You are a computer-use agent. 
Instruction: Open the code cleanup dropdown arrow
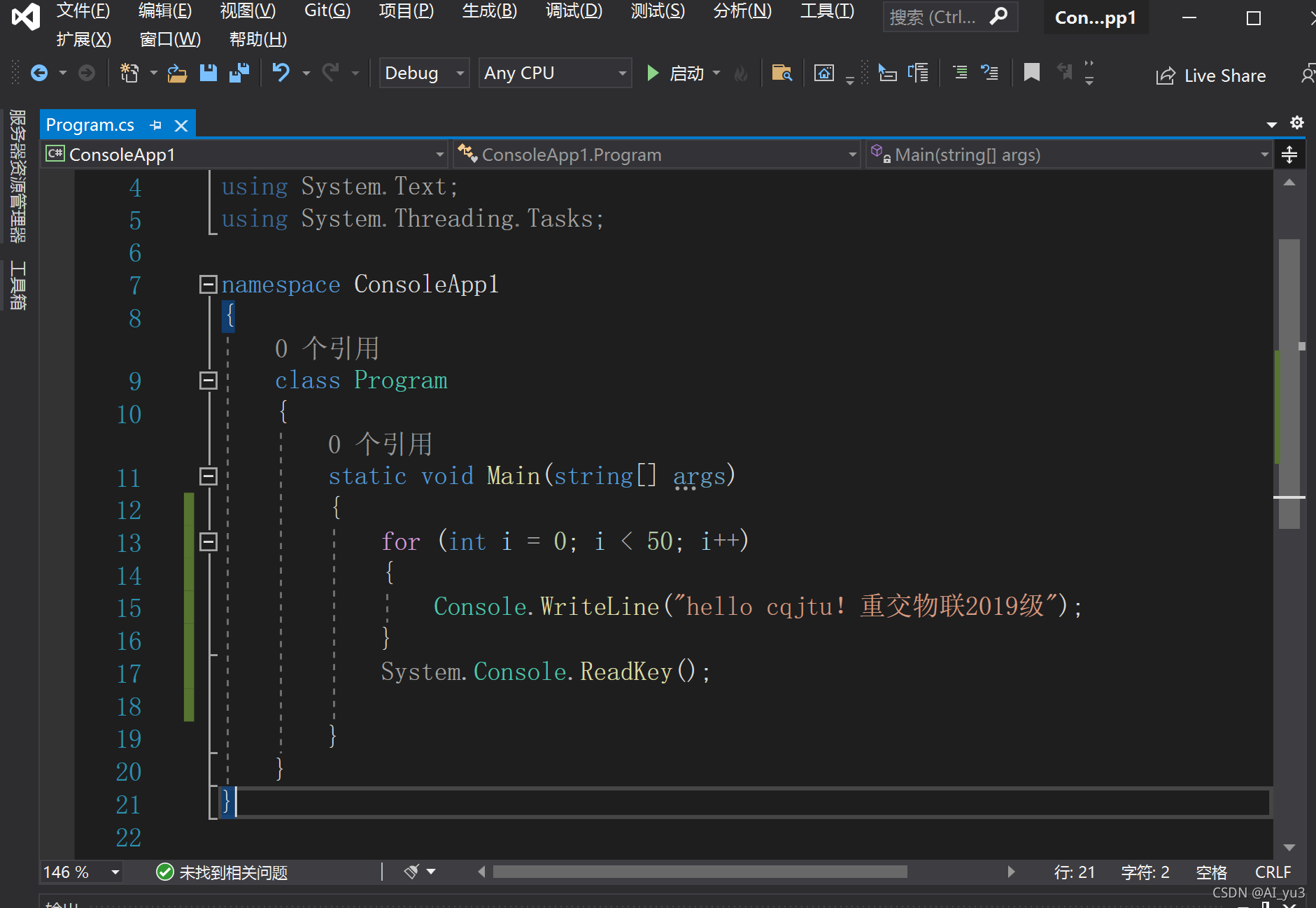[431, 872]
